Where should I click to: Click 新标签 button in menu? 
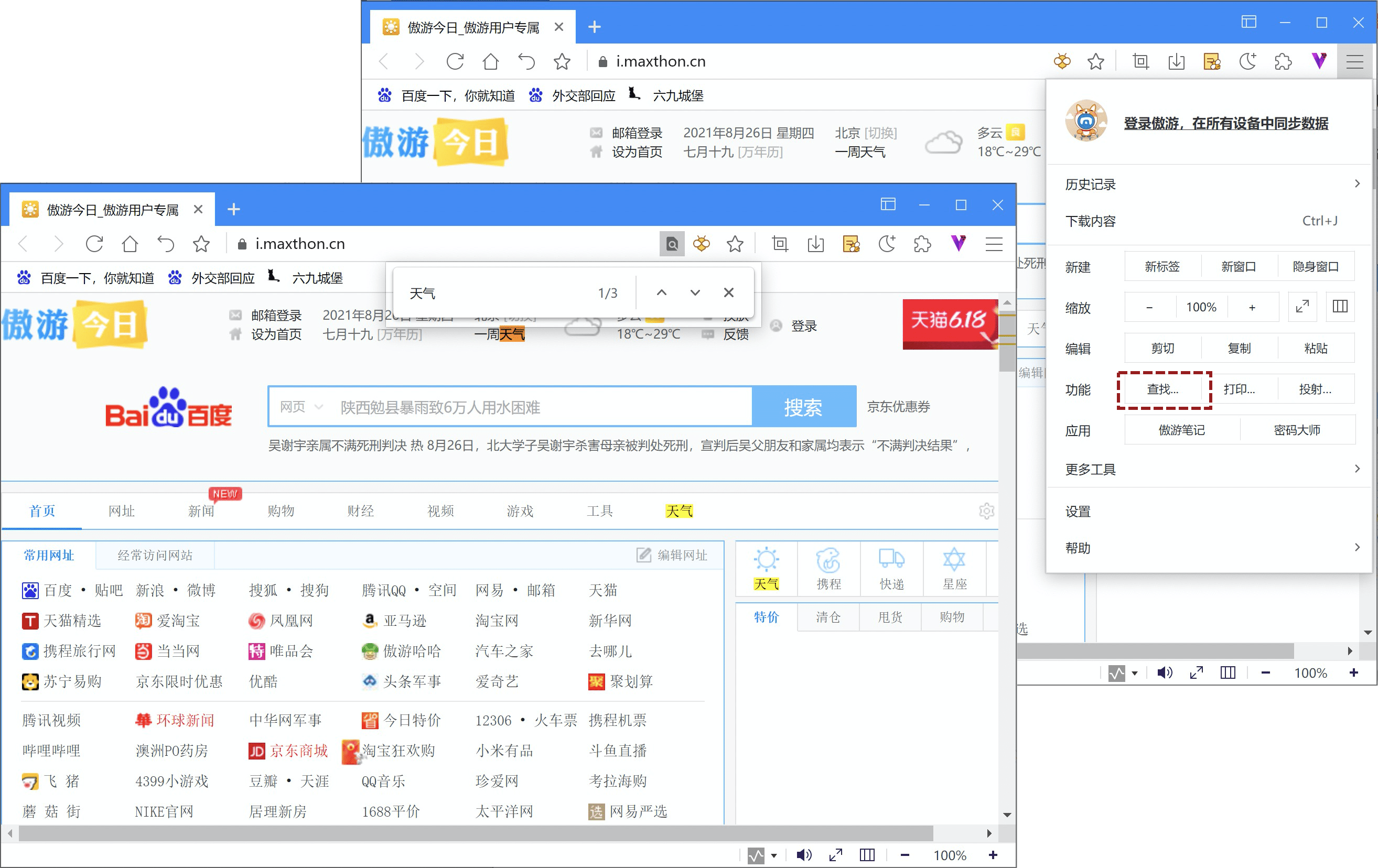(1162, 266)
